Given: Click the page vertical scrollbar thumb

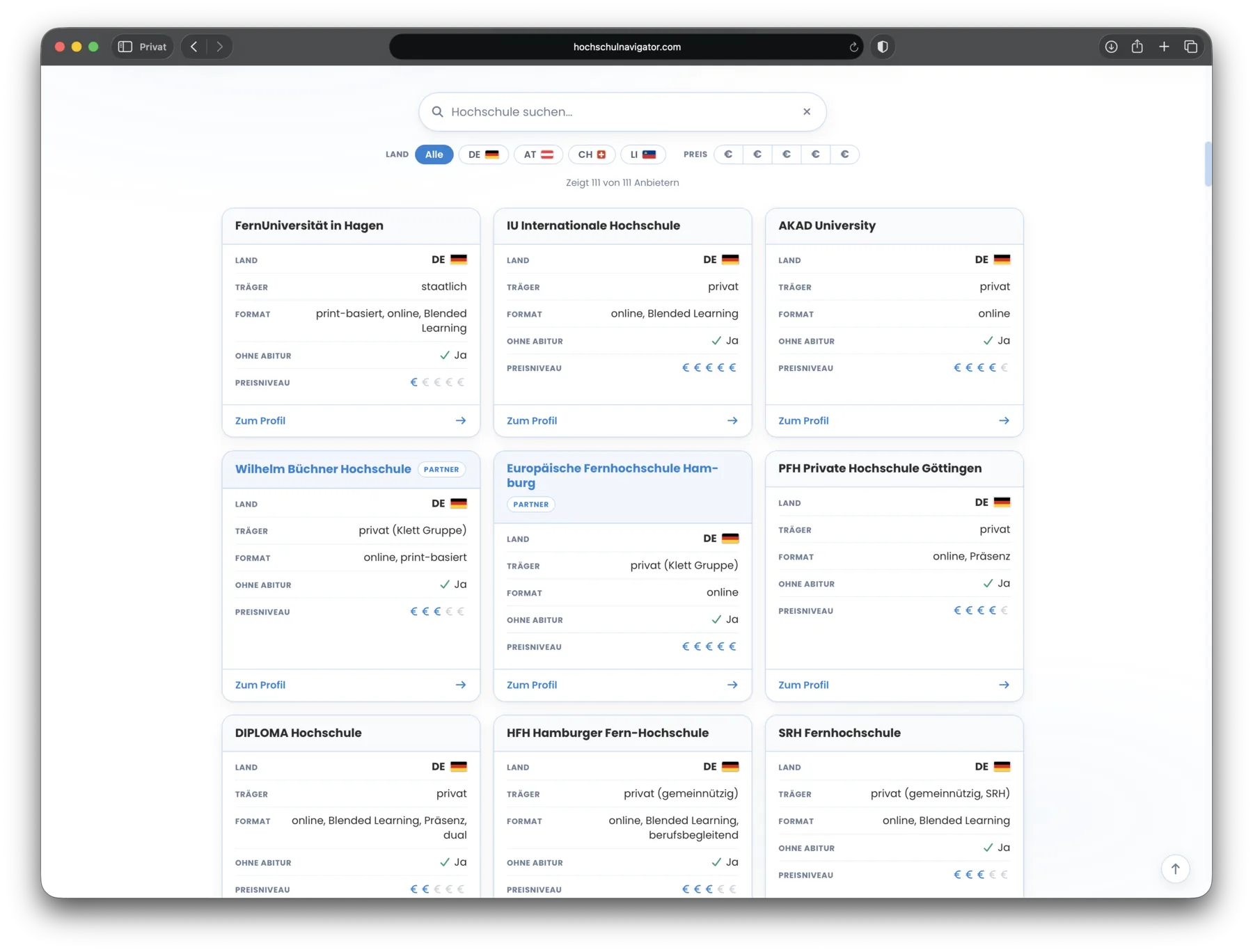Looking at the screenshot, I should coord(1208,164).
